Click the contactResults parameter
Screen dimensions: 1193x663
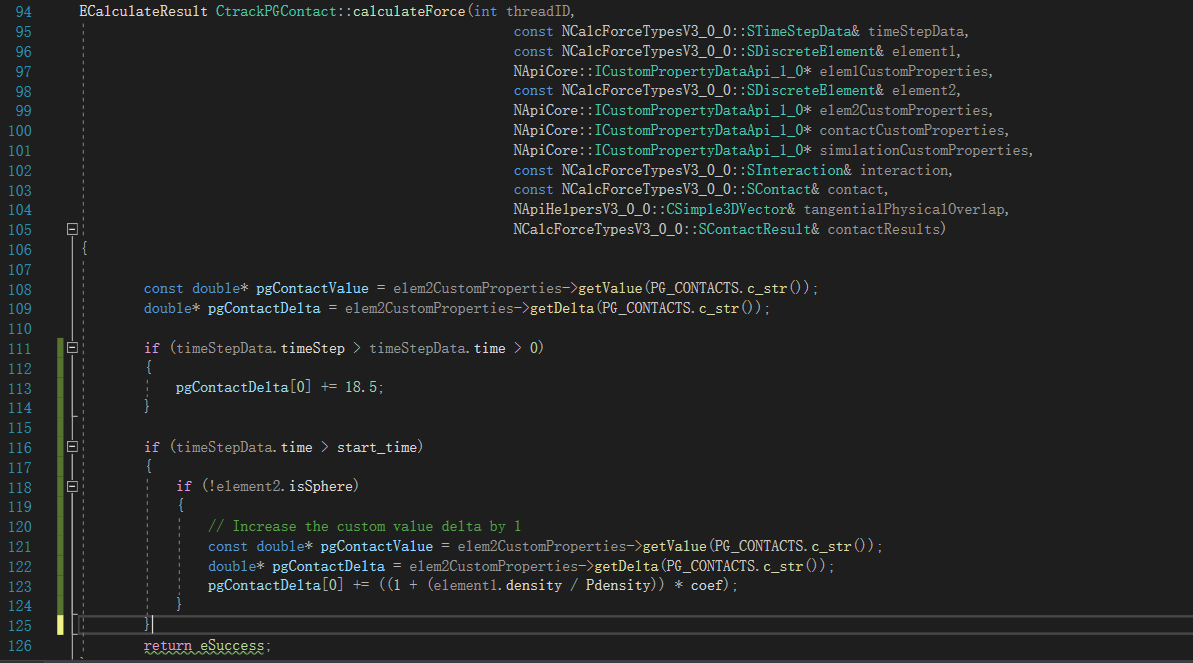[x=884, y=229]
